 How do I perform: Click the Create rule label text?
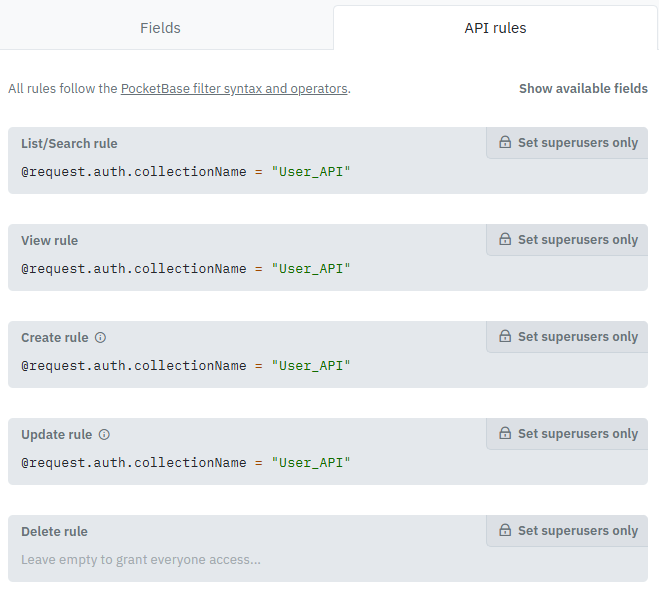[x=55, y=338]
